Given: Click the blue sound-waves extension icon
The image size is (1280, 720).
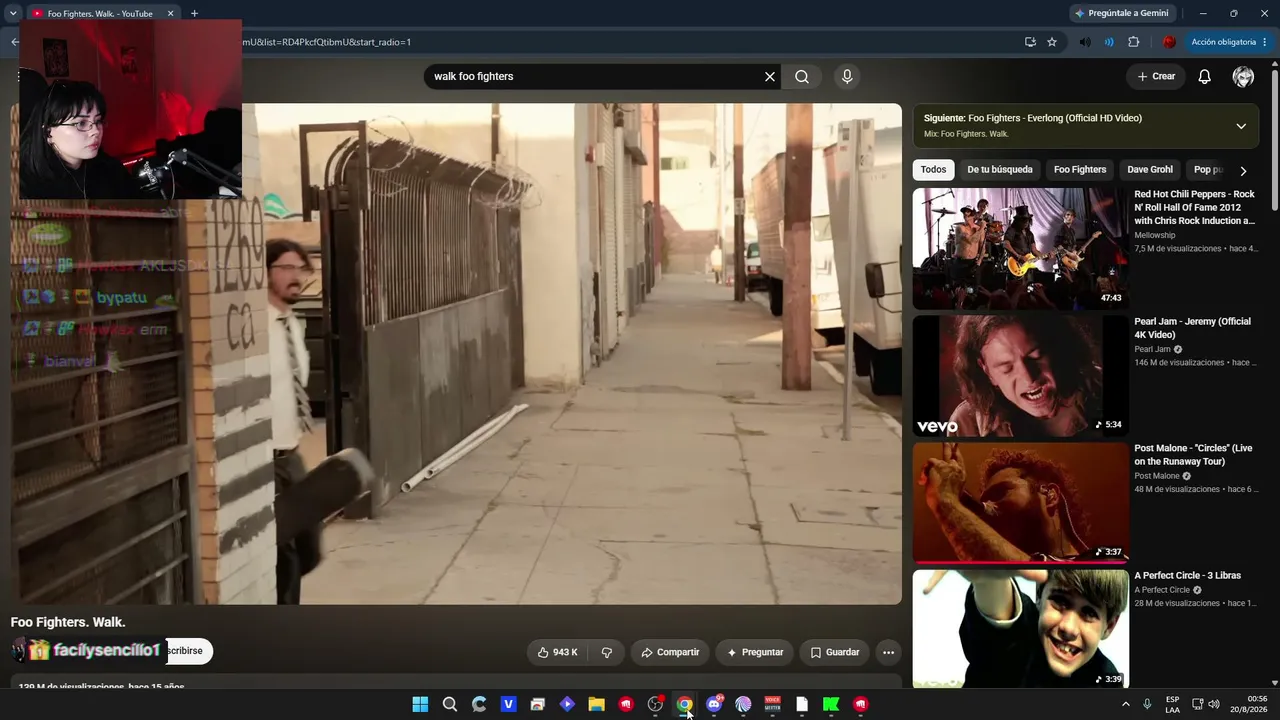Looking at the screenshot, I should pyautogui.click(x=1109, y=42).
